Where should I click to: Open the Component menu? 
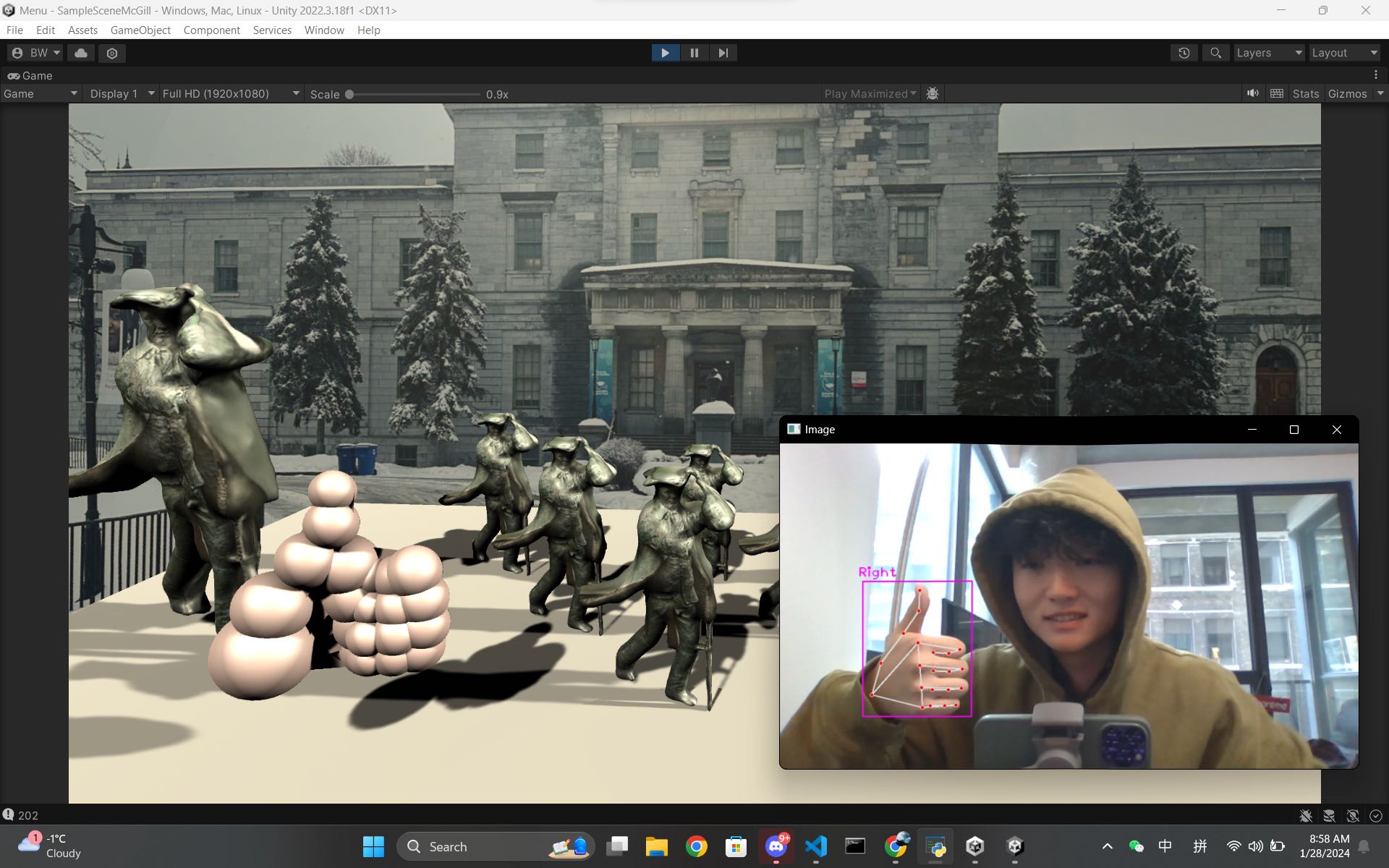211,30
